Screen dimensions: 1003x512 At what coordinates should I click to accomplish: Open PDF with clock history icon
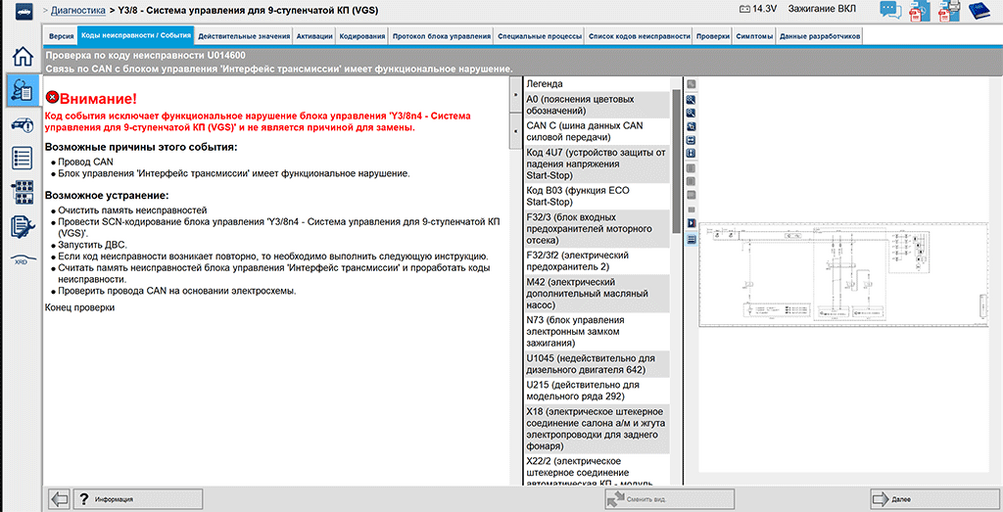pos(919,11)
